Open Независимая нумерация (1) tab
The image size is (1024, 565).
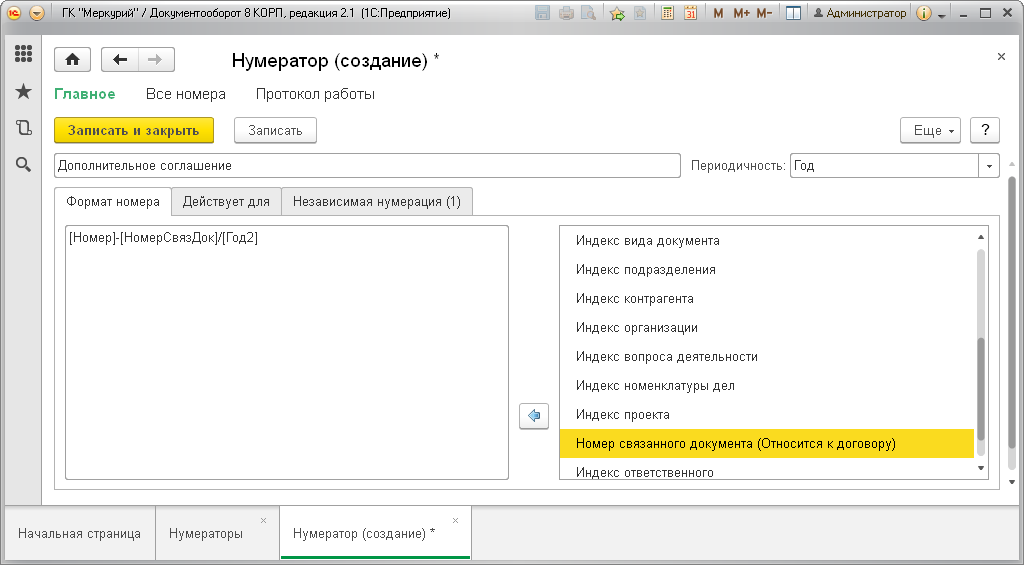coord(377,201)
